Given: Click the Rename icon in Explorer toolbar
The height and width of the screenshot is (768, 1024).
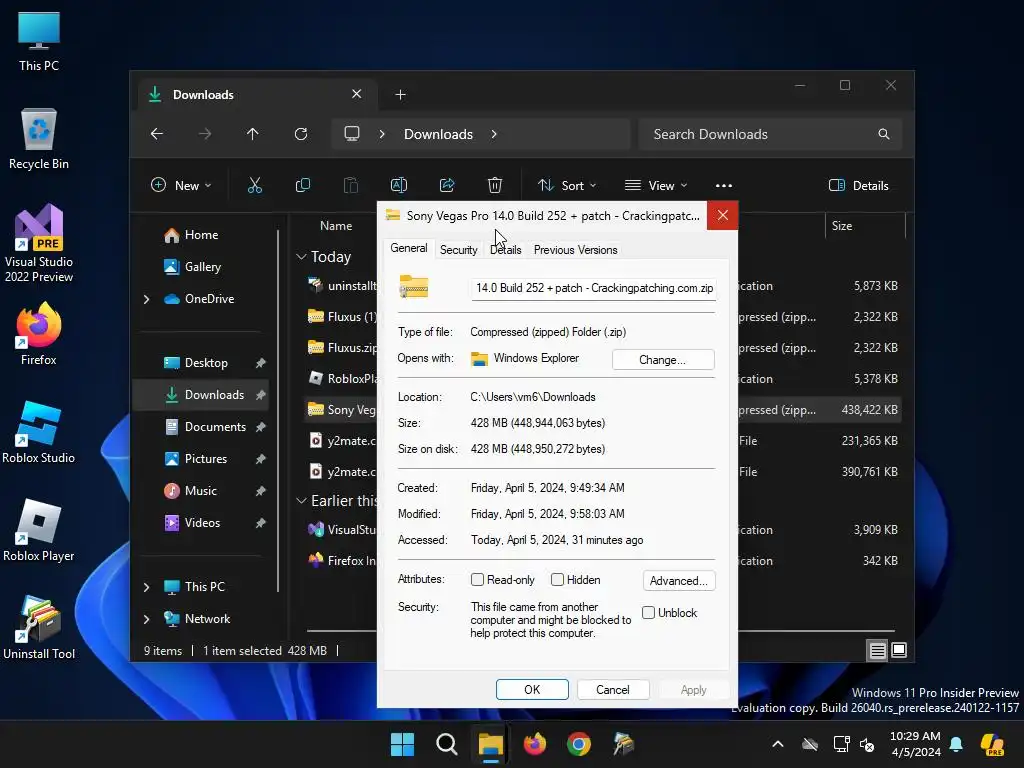Looking at the screenshot, I should 398,185.
